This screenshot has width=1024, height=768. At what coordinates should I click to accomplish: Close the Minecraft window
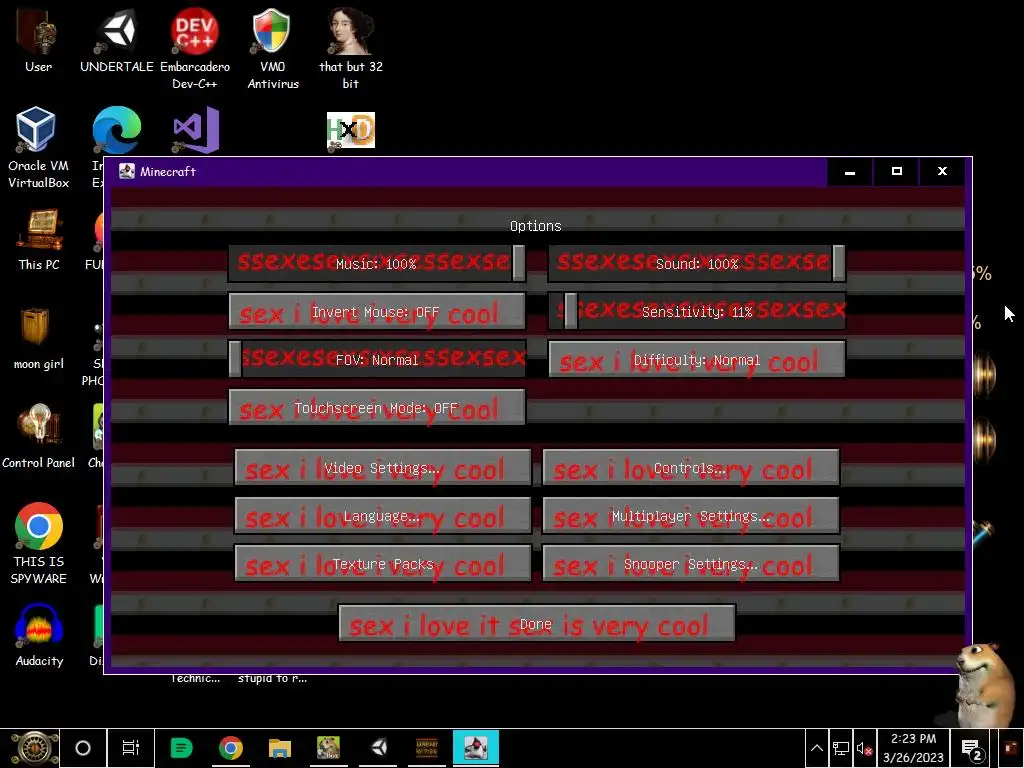(942, 172)
